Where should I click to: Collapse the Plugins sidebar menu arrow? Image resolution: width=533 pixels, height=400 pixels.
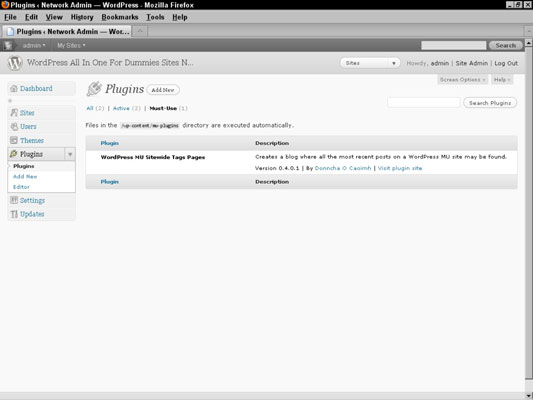coord(70,154)
